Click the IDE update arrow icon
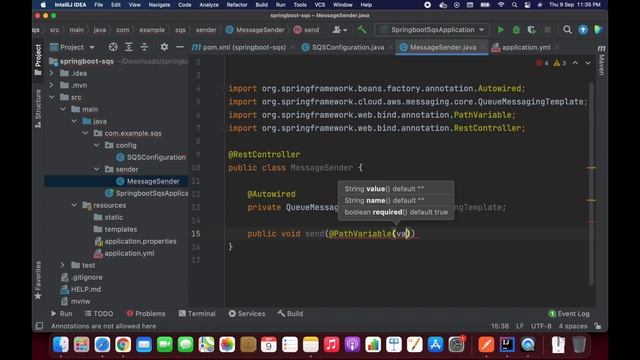The width and height of the screenshot is (640, 360). 583,30
